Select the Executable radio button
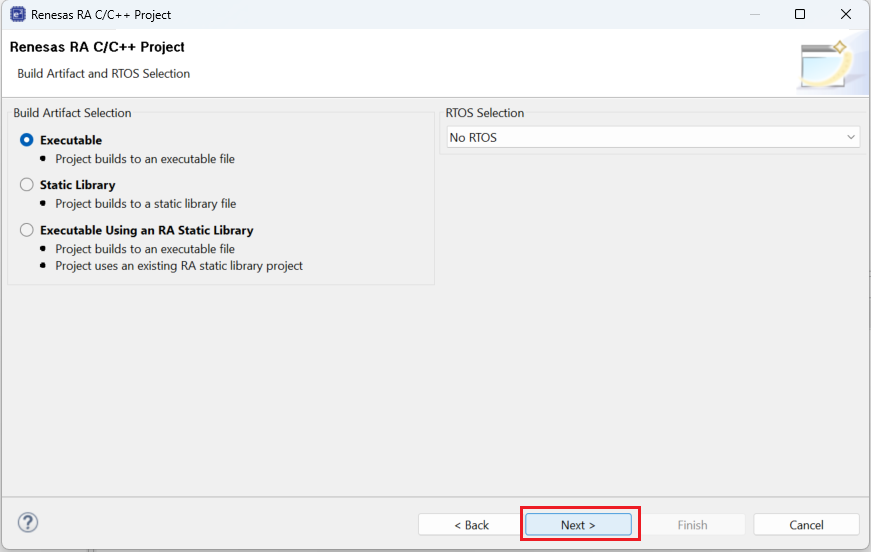 pyautogui.click(x=26, y=140)
